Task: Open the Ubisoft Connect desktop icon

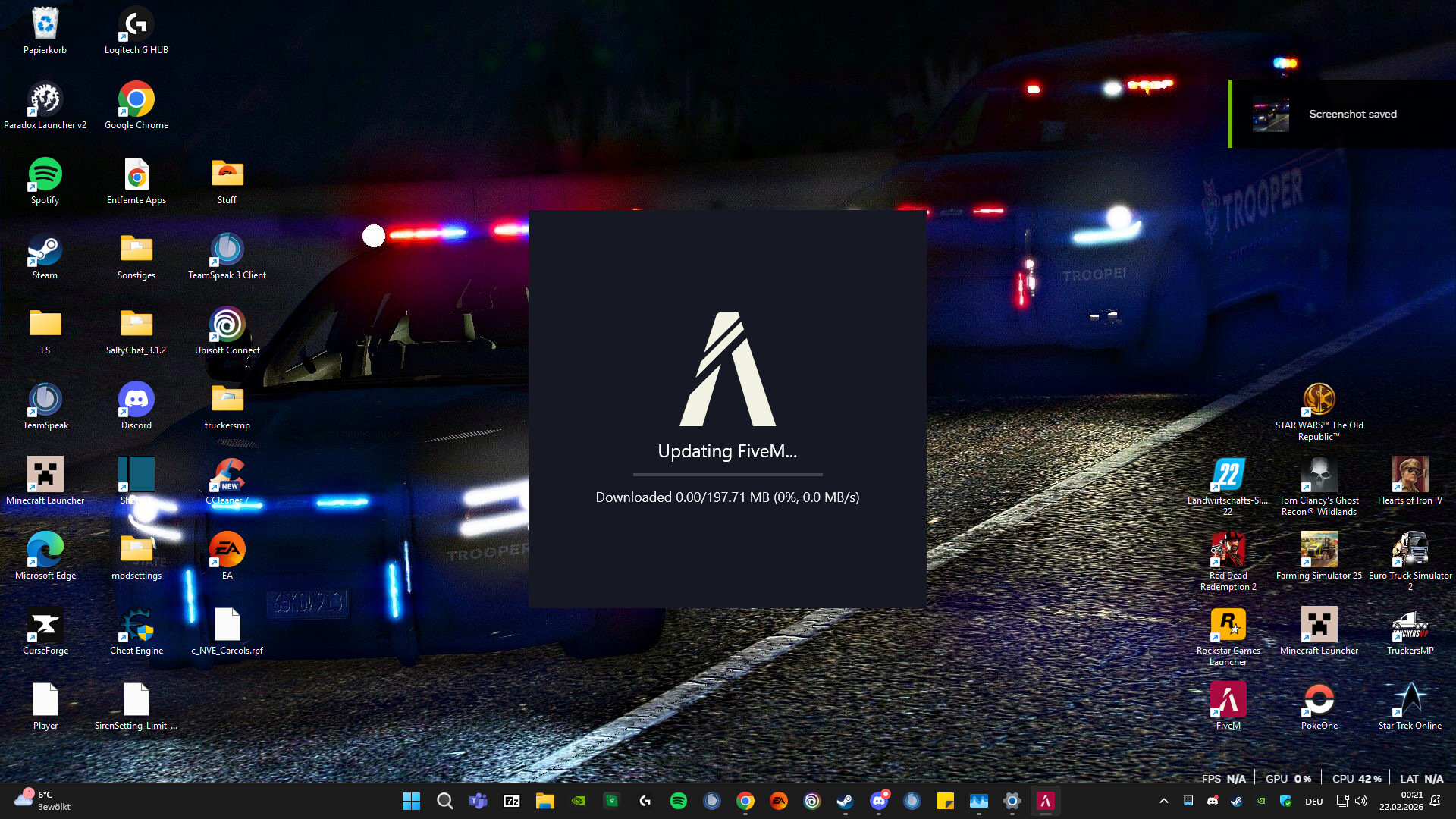Action: point(227,325)
